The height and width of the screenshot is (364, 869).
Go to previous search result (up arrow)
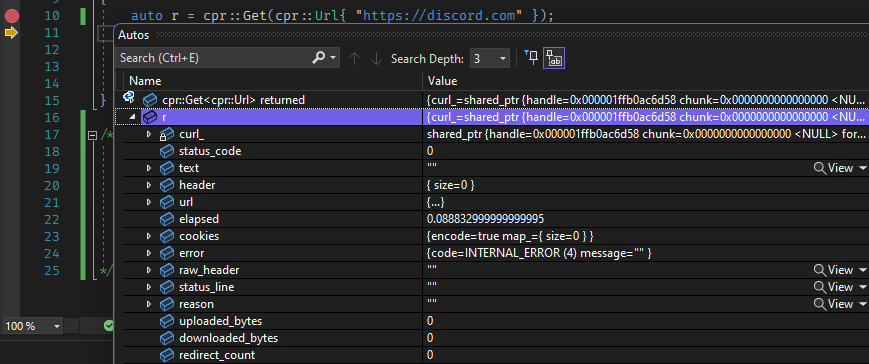354,58
